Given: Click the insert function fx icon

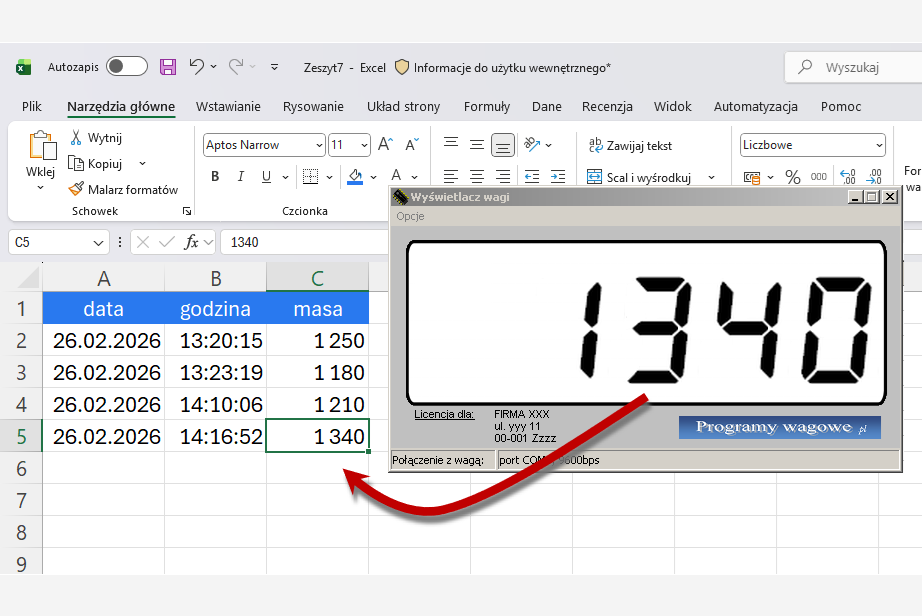Looking at the screenshot, I should click(196, 242).
